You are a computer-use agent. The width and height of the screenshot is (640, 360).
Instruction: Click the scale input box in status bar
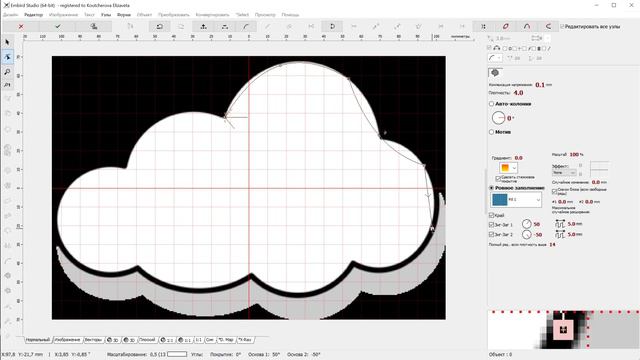[177, 354]
